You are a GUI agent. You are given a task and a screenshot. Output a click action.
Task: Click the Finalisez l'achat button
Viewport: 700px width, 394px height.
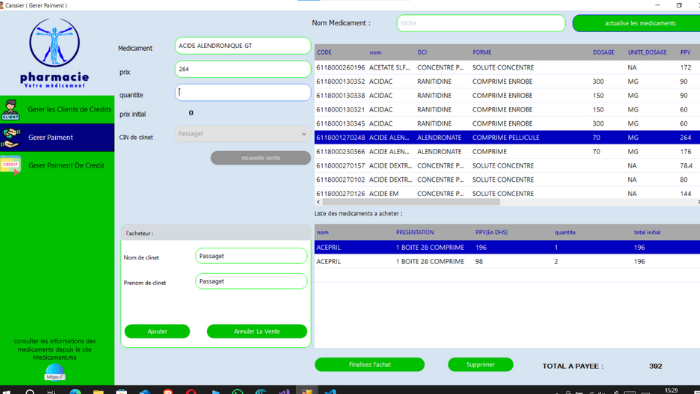pos(370,365)
